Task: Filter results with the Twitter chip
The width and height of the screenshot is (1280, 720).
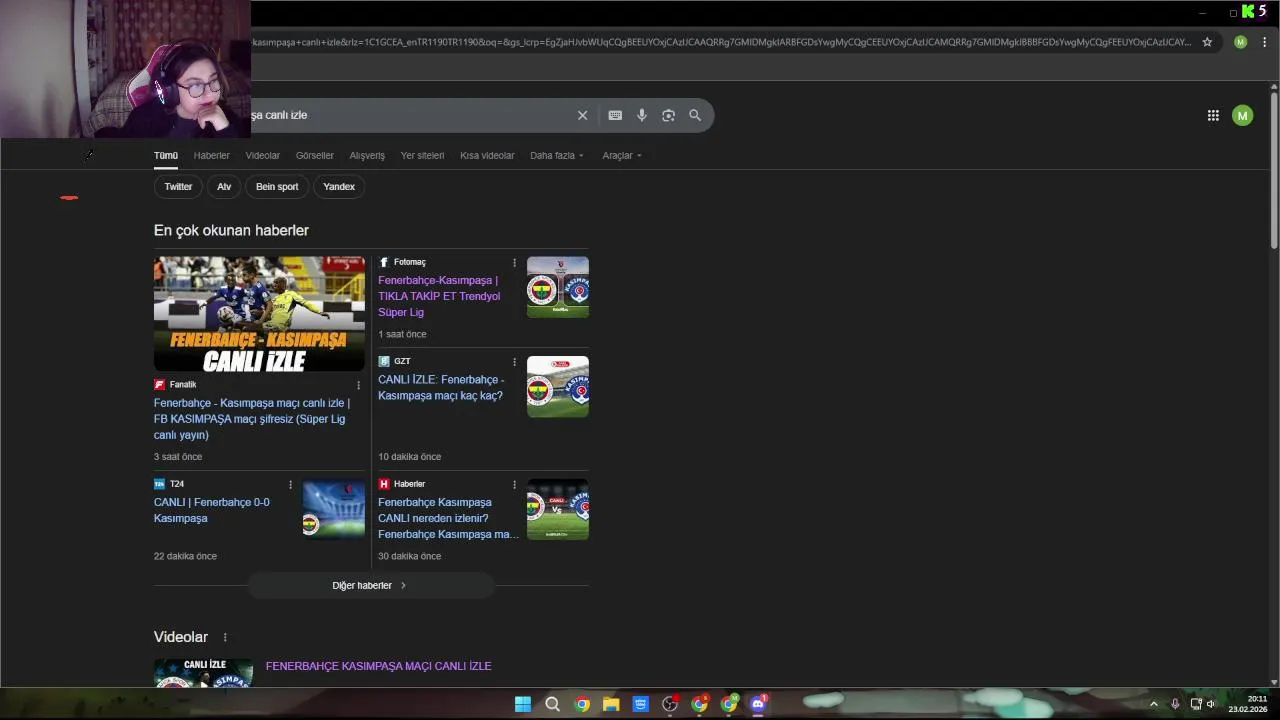Action: click(178, 187)
